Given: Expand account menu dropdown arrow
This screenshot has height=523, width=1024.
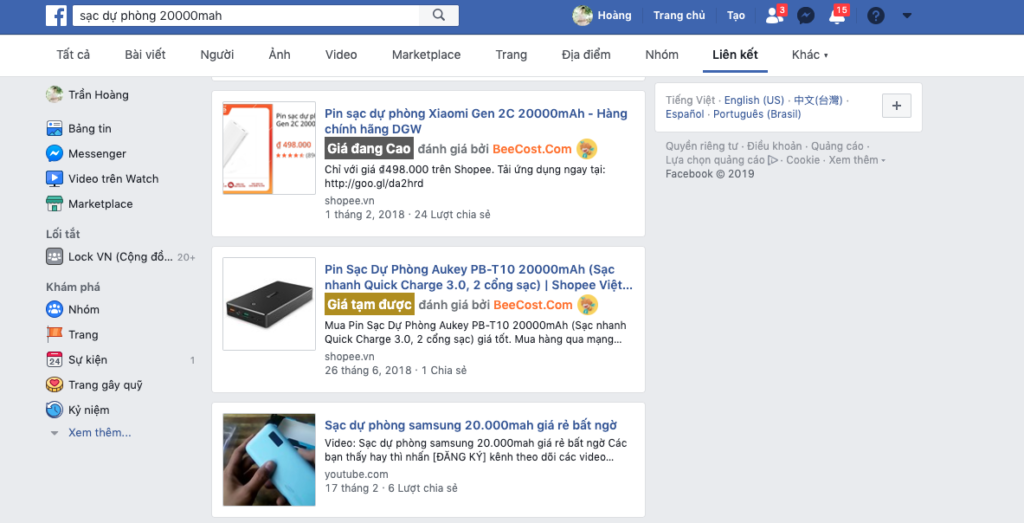Looking at the screenshot, I should 907,16.
